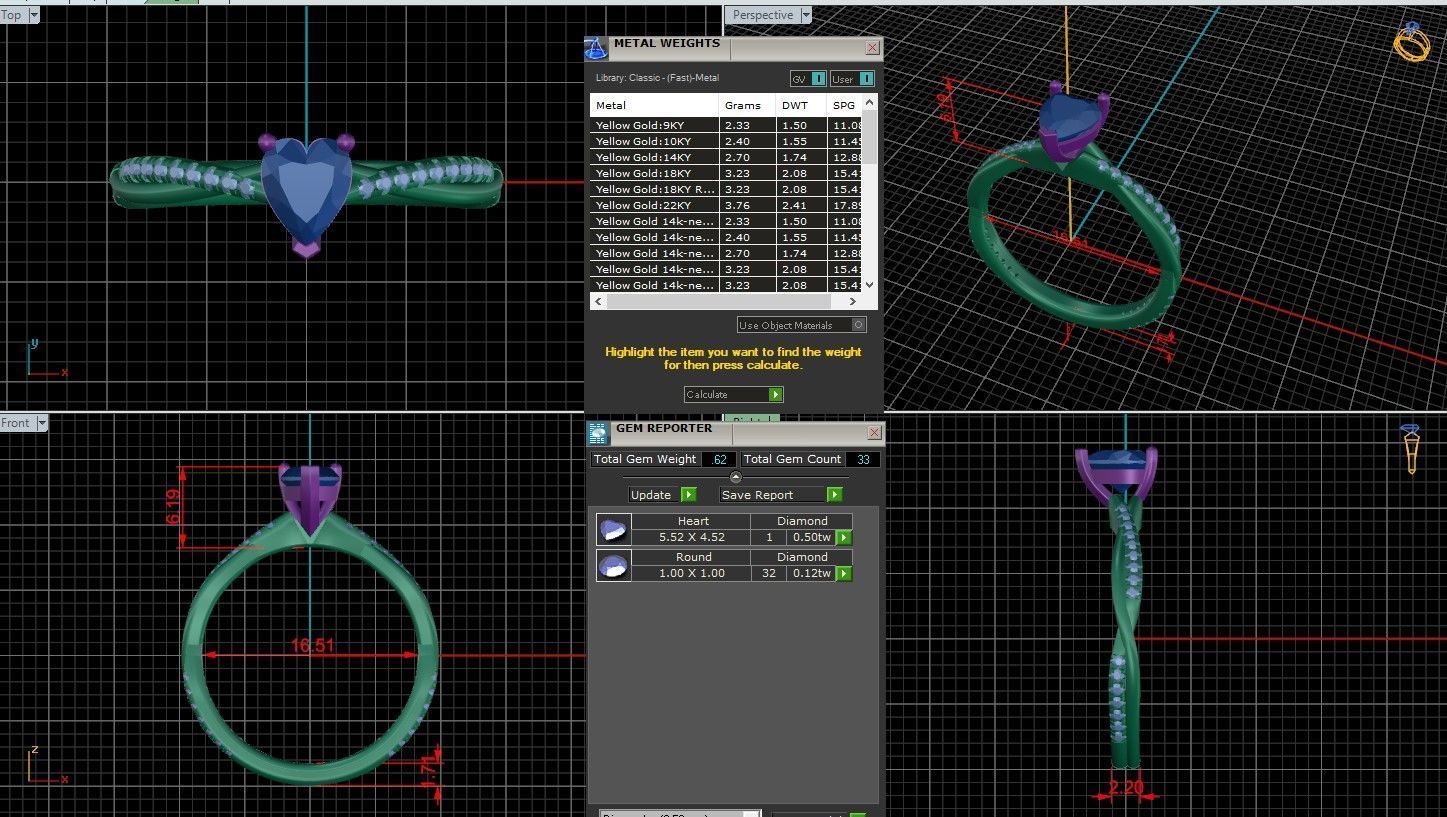Select the Yellow Gold:9KY row

726,125
